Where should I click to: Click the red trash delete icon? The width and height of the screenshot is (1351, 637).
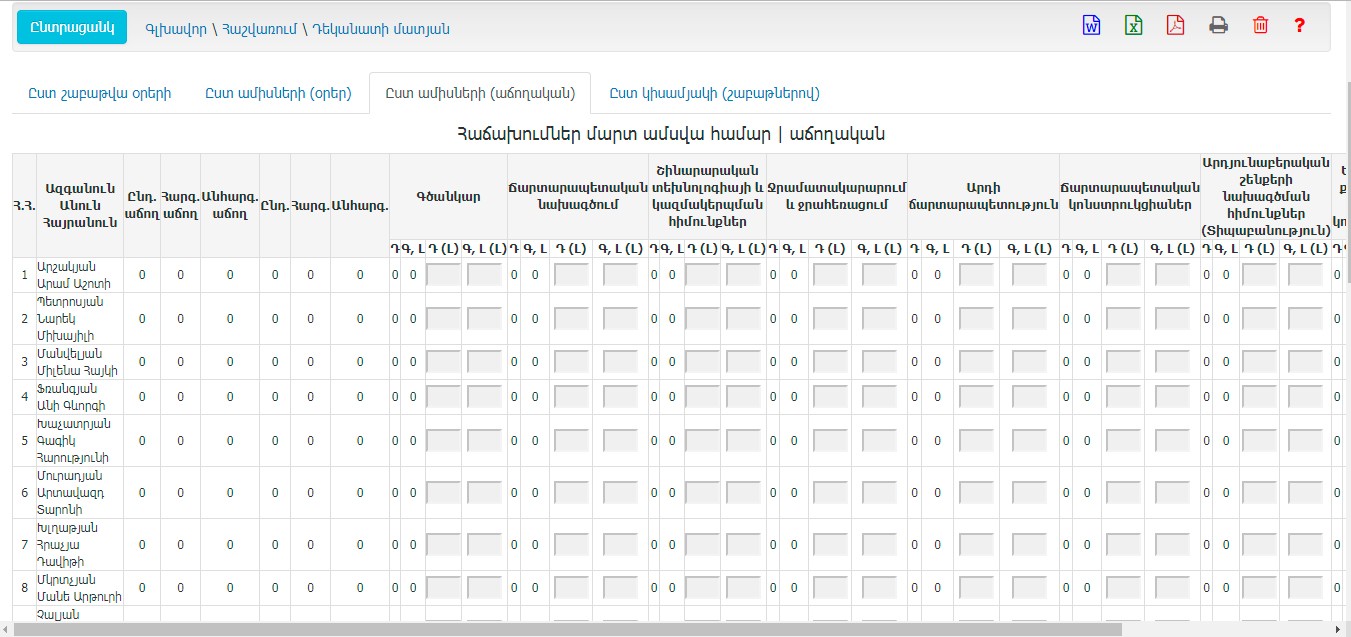coord(1260,26)
